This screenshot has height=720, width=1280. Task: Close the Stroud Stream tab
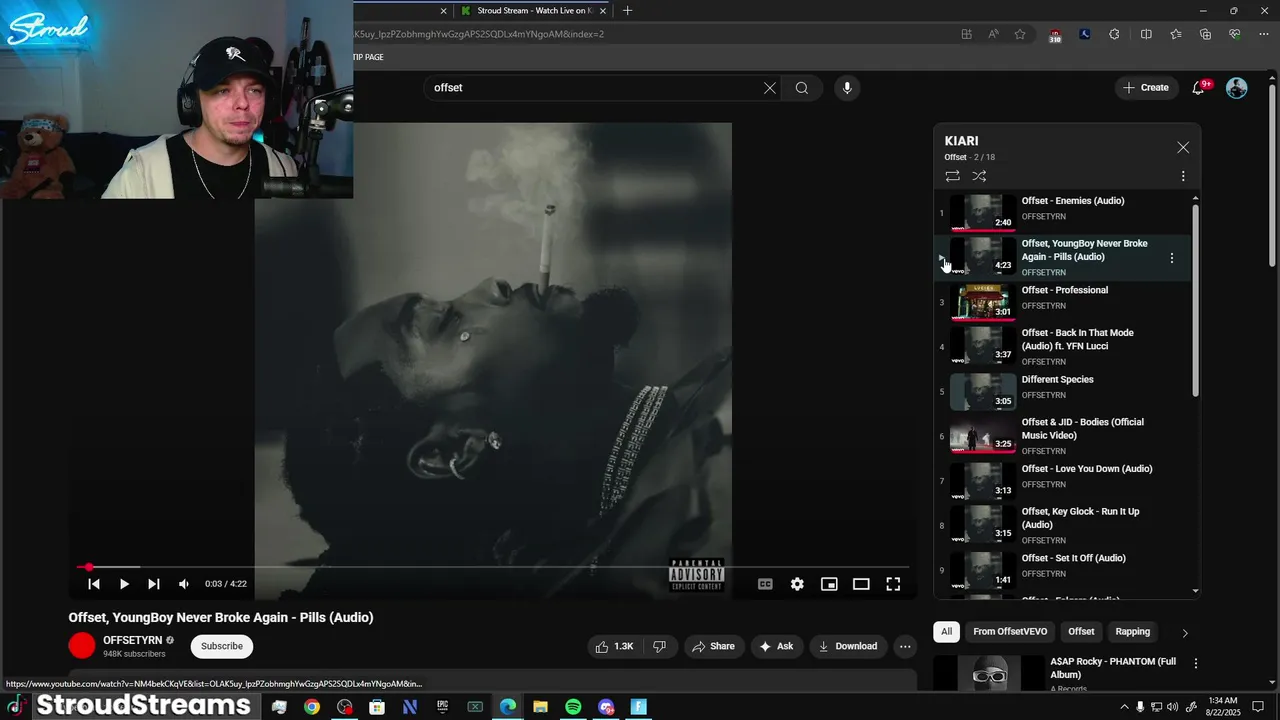click(x=603, y=11)
